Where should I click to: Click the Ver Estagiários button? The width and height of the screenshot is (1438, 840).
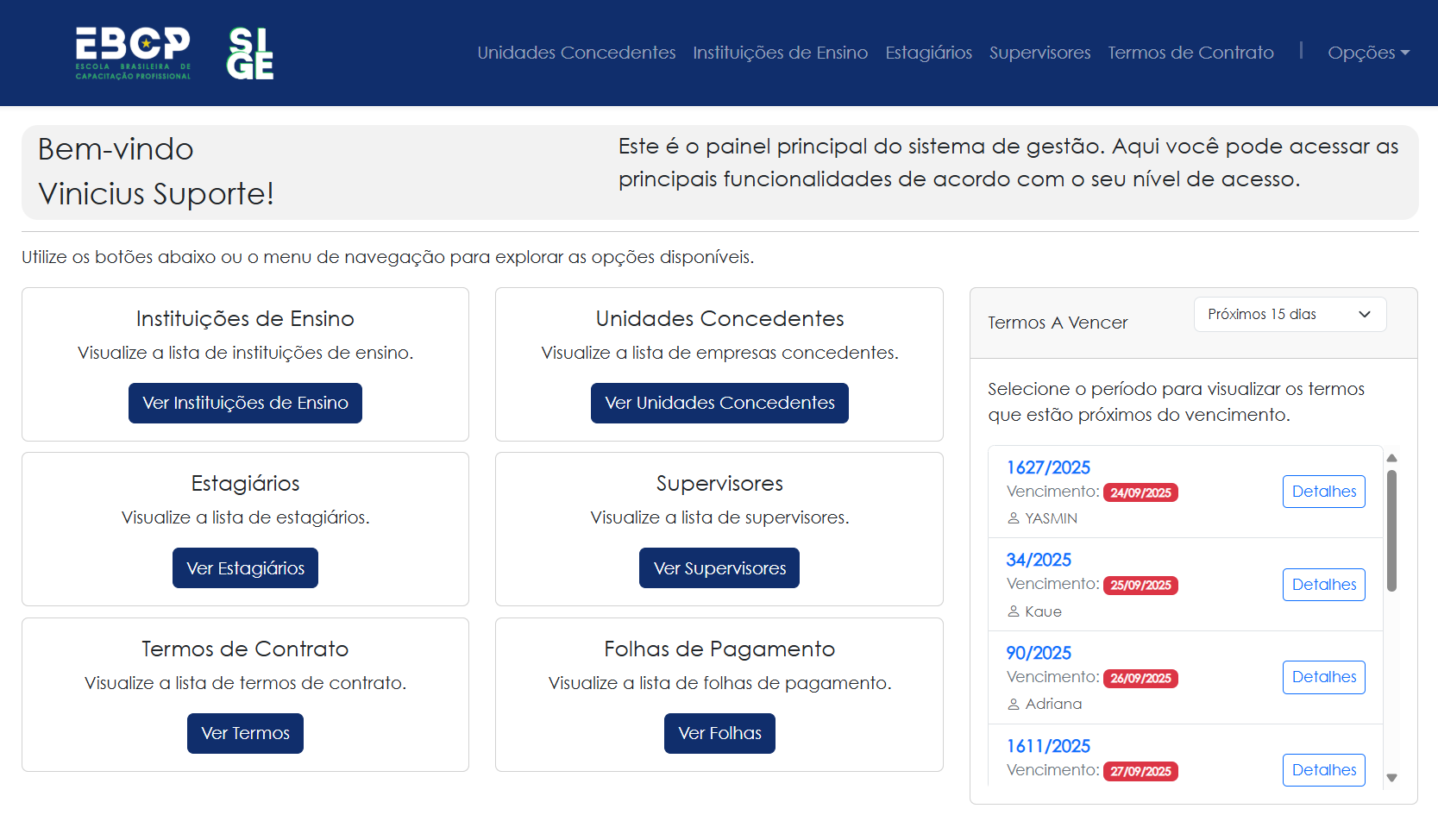(245, 568)
